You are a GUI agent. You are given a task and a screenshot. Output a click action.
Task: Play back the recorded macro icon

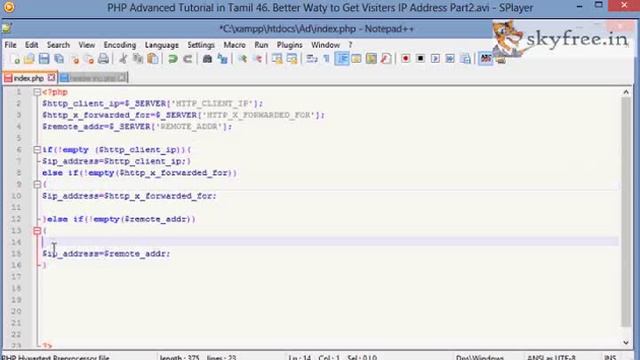coord(435,59)
